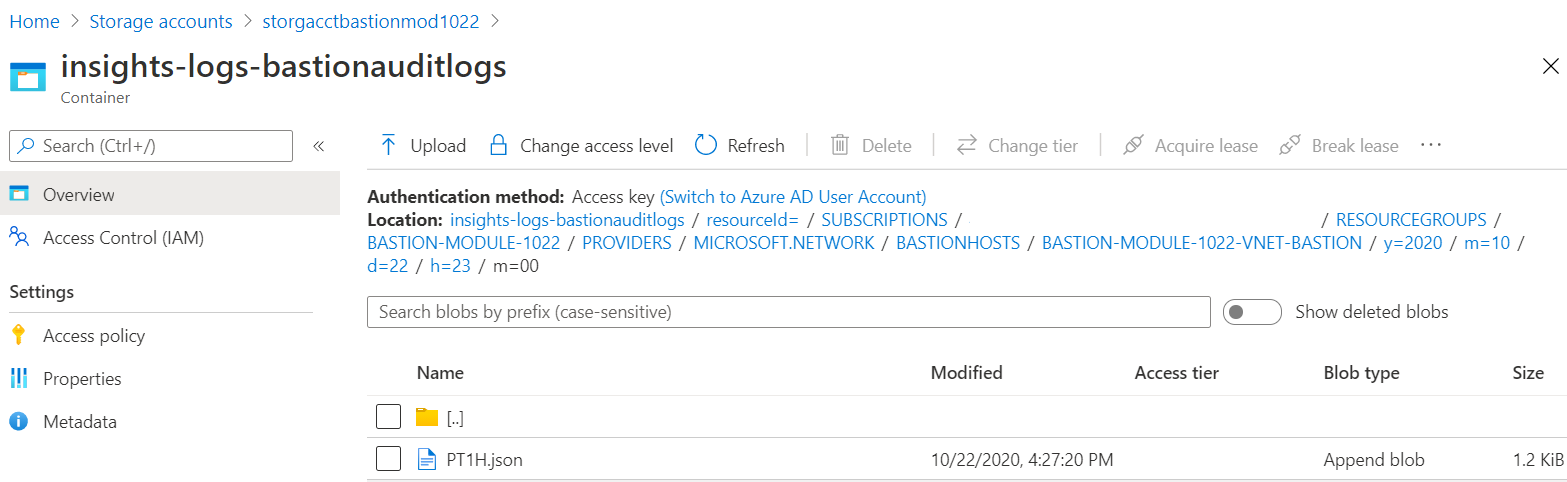Close the container blade with X
The height and width of the screenshot is (482, 1567).
coord(1551,67)
